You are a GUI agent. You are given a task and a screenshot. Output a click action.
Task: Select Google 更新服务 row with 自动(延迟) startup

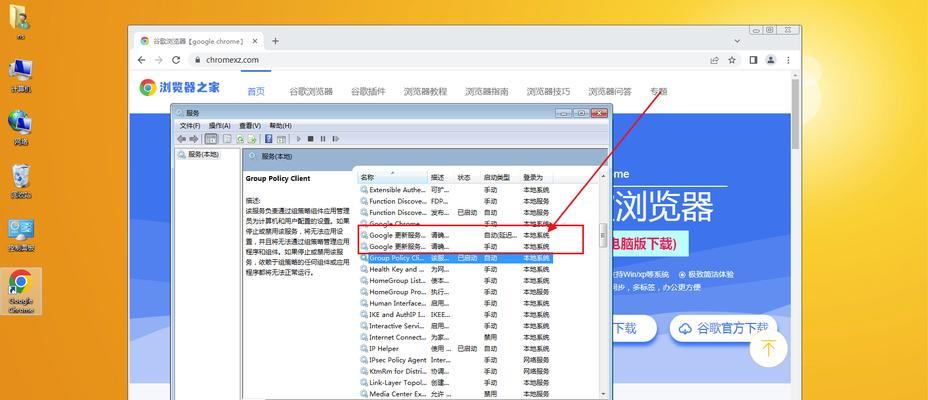pos(455,235)
